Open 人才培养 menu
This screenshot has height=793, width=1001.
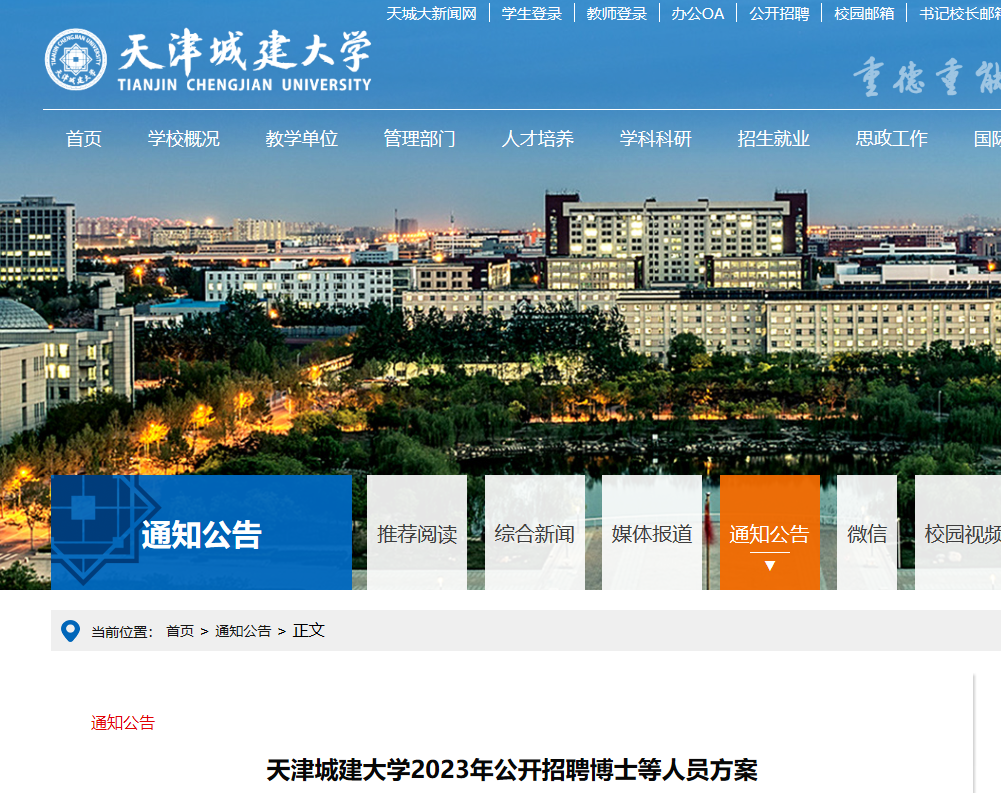tap(538, 139)
